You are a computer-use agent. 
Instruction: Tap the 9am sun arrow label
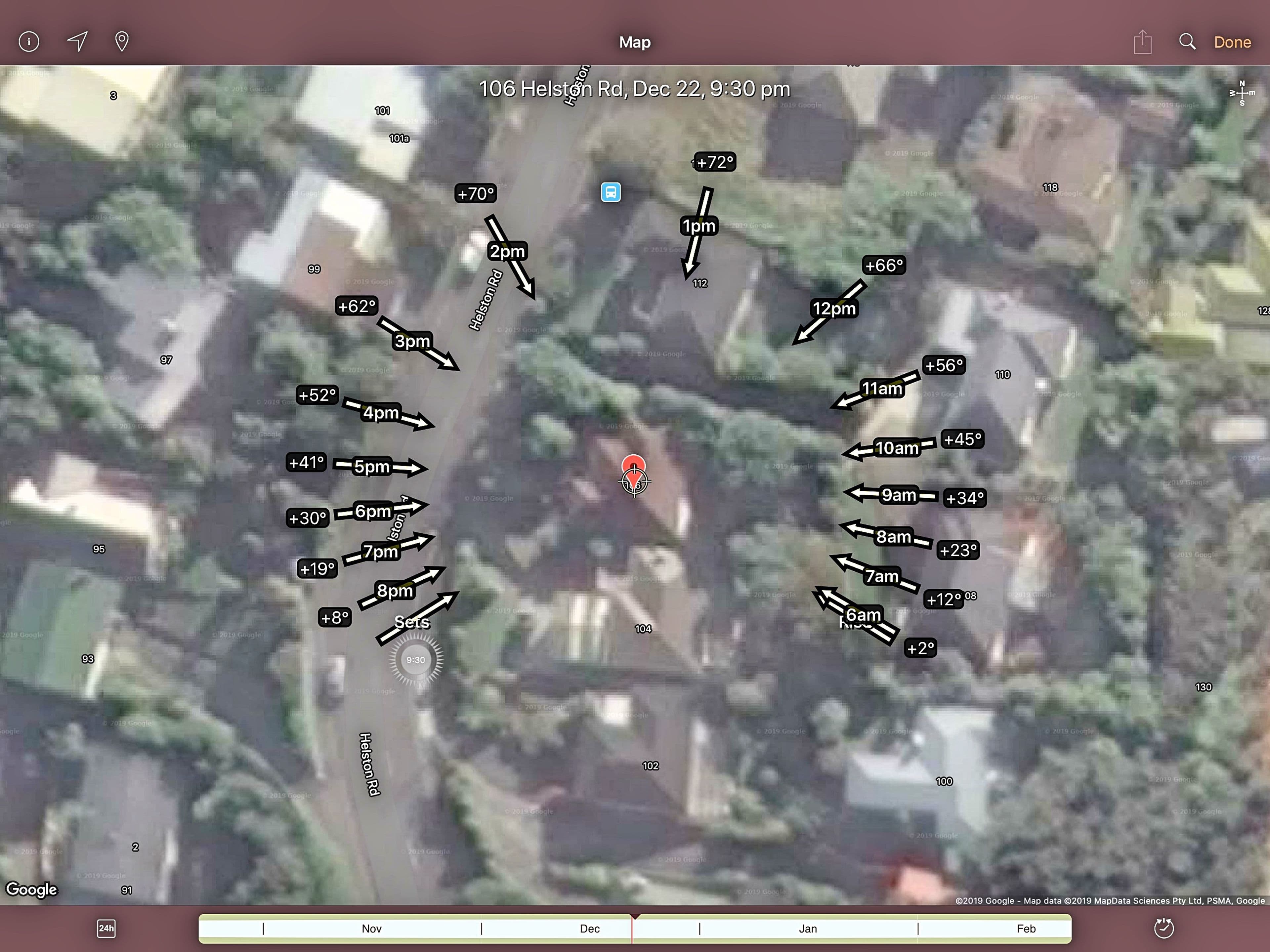tap(899, 495)
